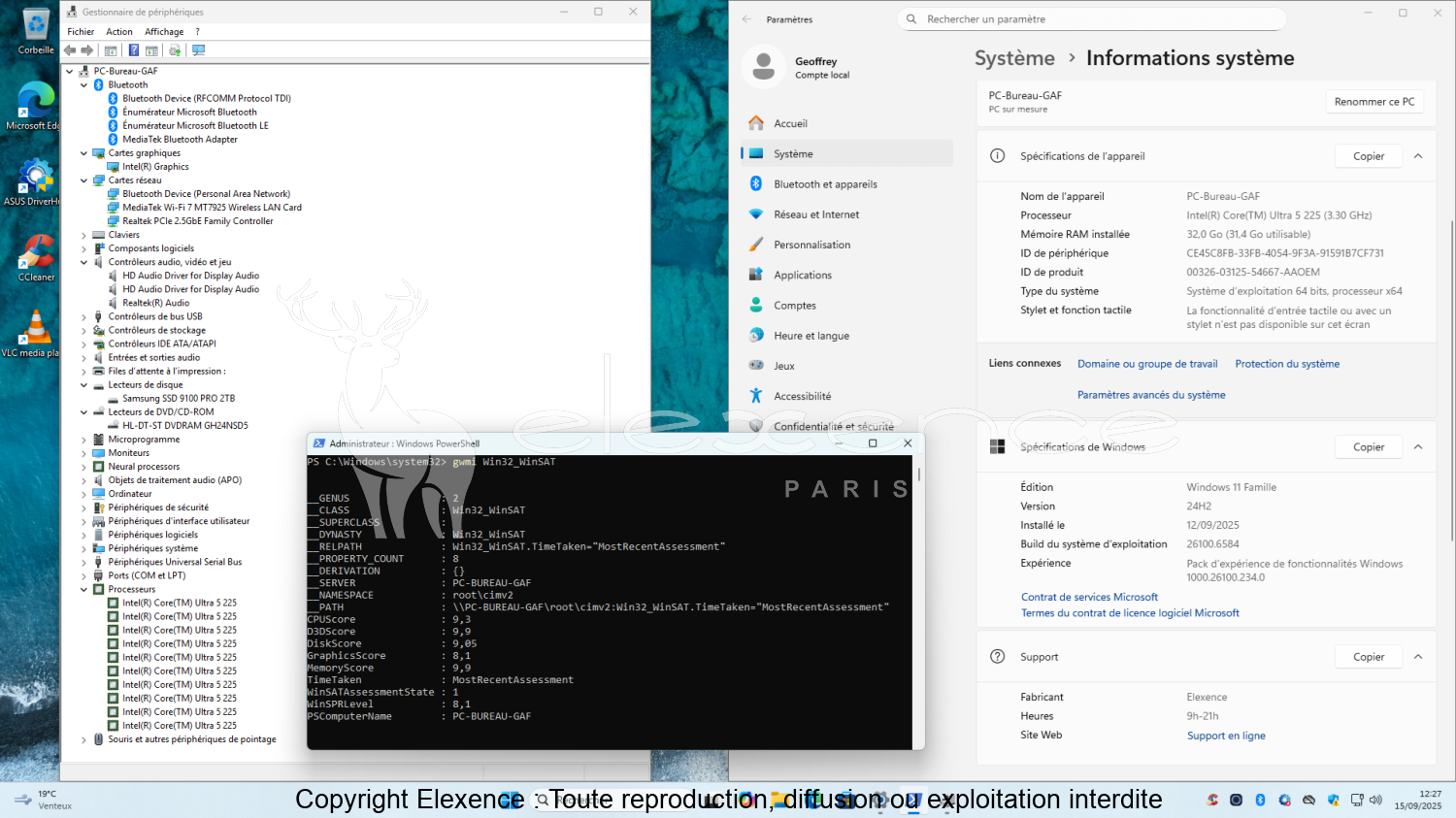Click the scan for hardware changes icon

pos(199,50)
